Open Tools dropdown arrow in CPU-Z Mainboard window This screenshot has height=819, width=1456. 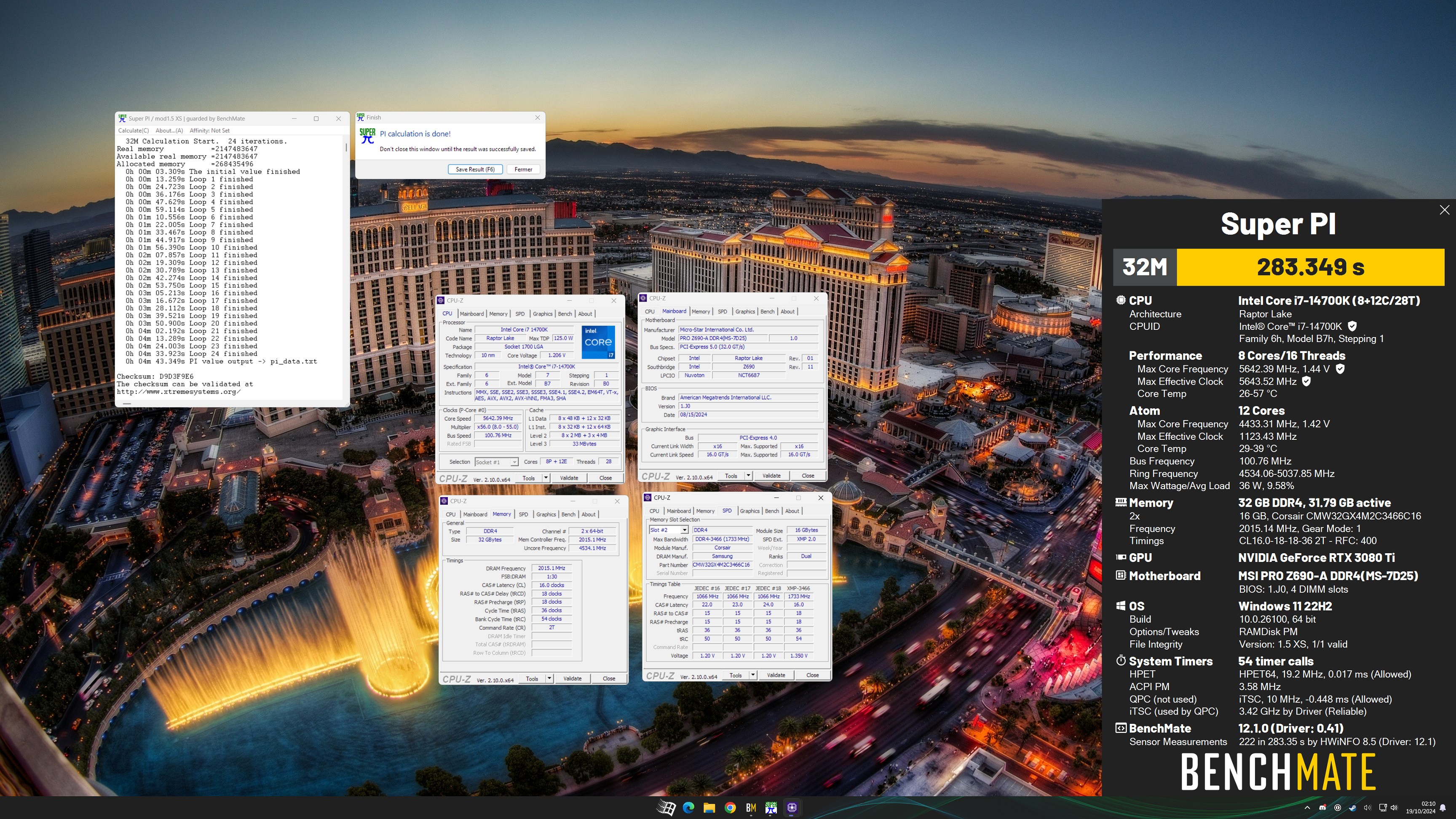click(x=748, y=475)
